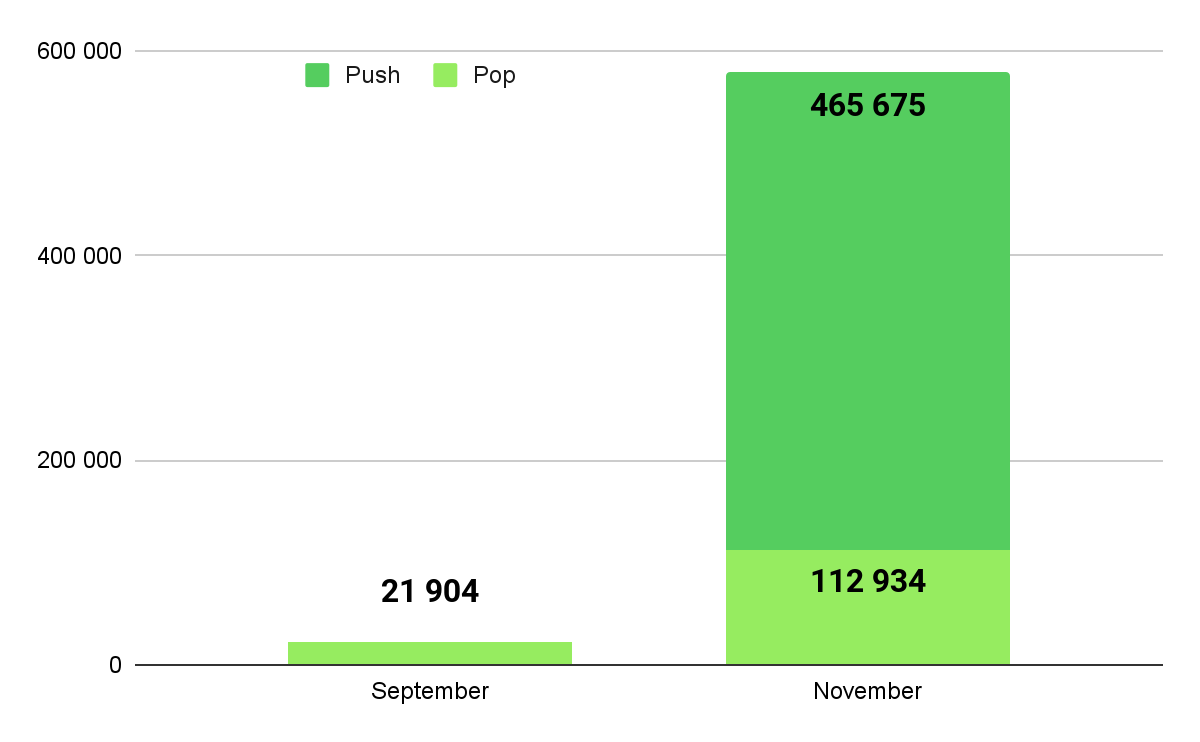Click the November x-axis label
Screen dimensions: 1200x742
tap(867, 691)
